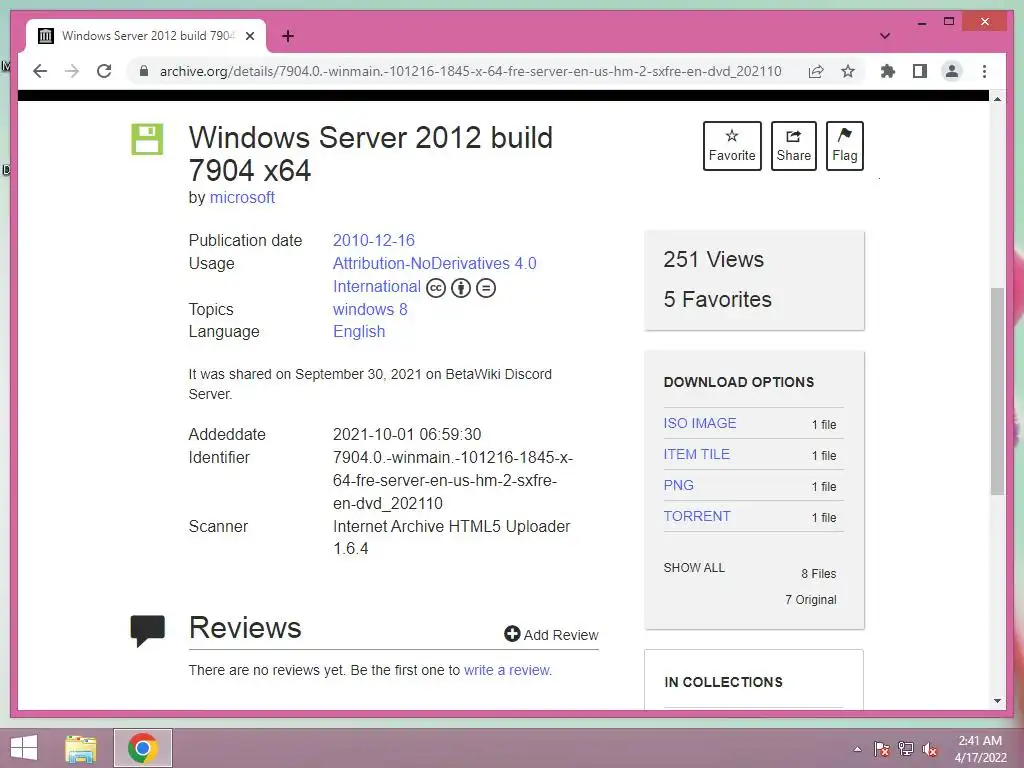This screenshot has height=768, width=1024.
Task: Click the 8 Files link
Action: tap(818, 573)
